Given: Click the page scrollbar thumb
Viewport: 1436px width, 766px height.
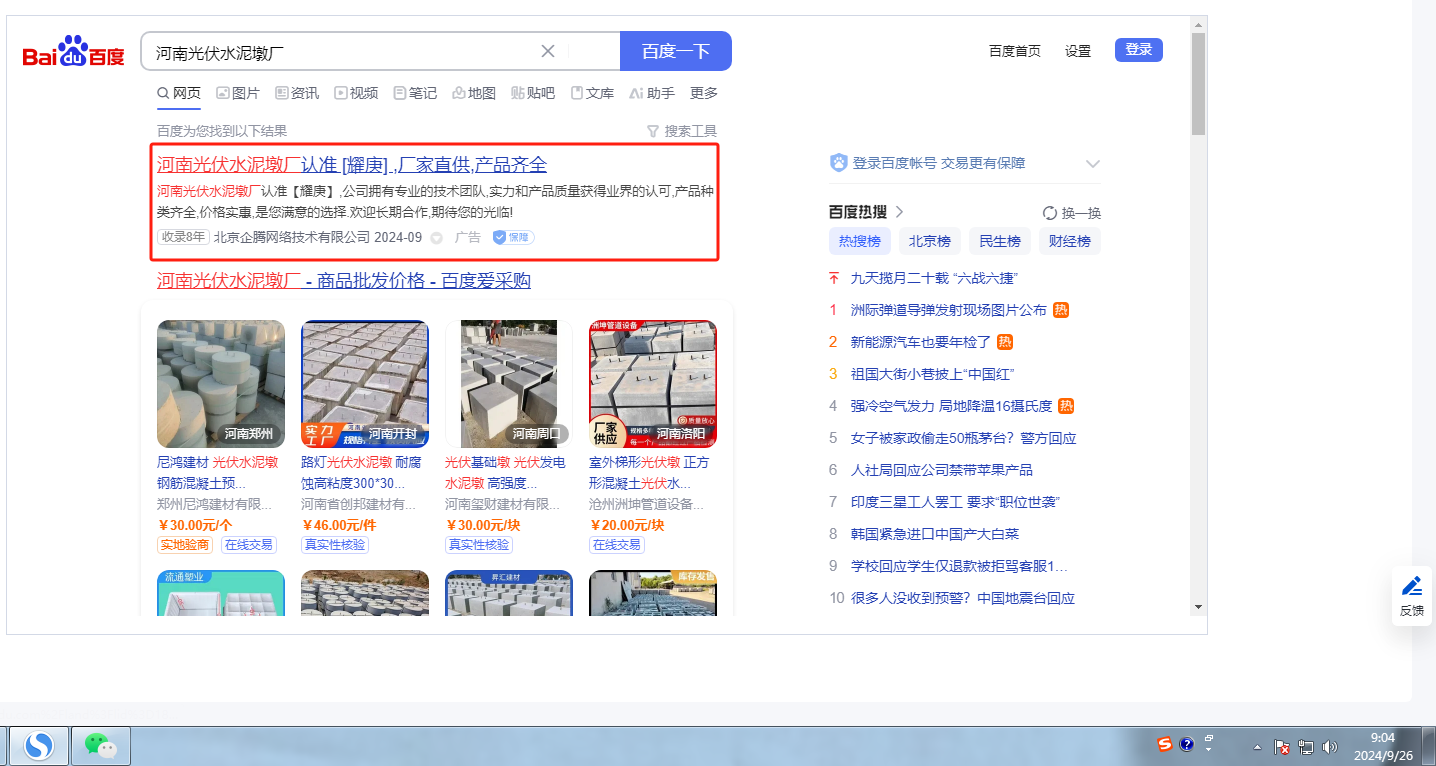Looking at the screenshot, I should [1198, 84].
